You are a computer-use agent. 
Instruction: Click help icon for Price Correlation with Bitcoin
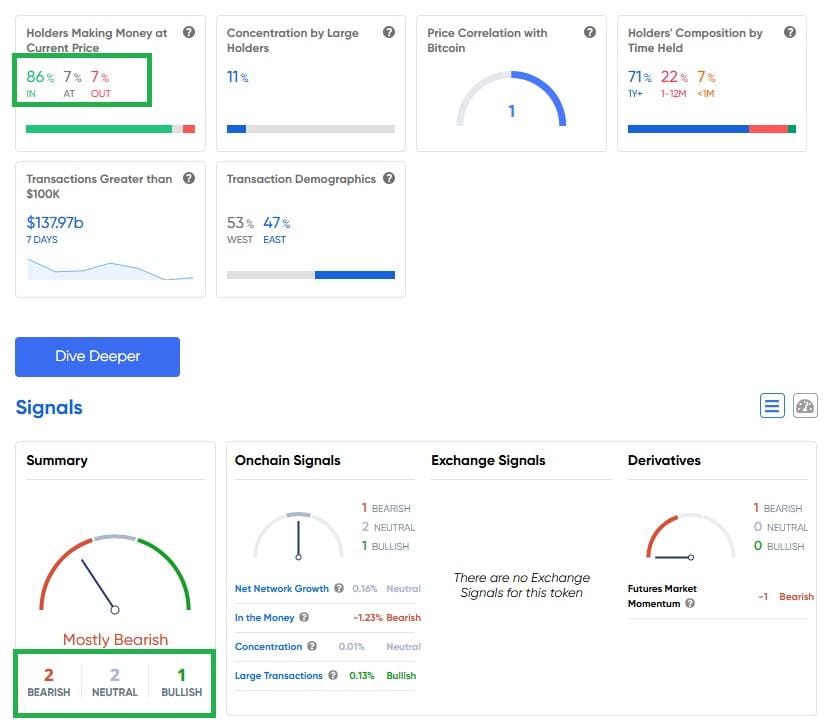pos(590,33)
